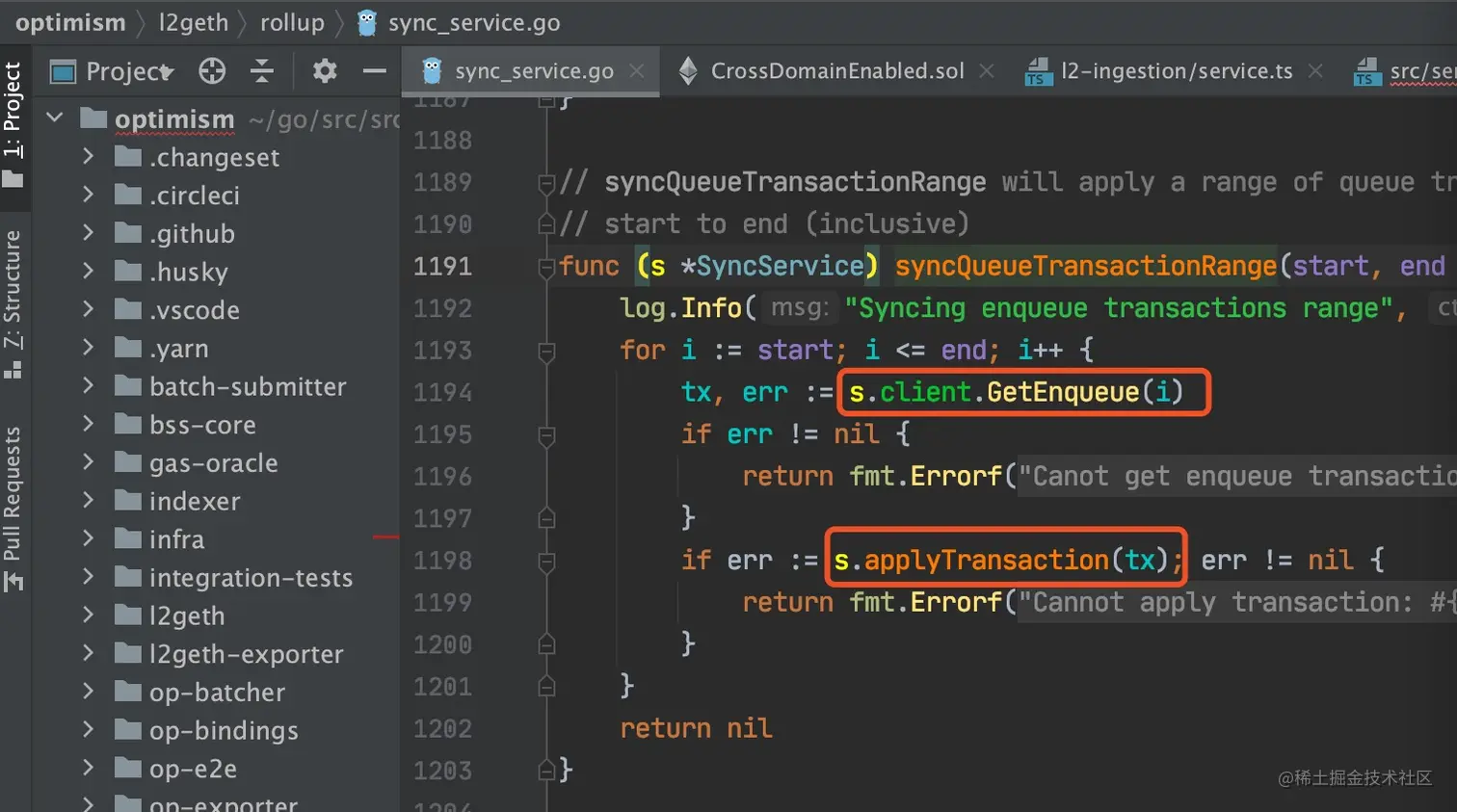The width and height of the screenshot is (1457, 812).
Task: Click the optimism breadcrumb
Action: 70,22
